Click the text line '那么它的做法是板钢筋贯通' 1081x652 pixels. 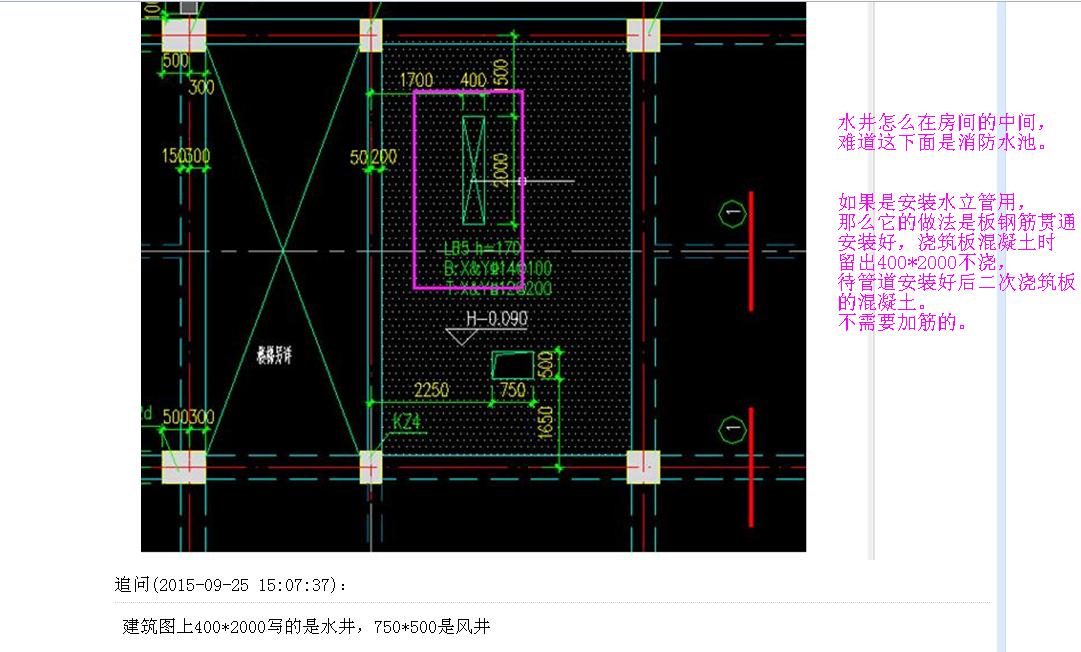957,222
